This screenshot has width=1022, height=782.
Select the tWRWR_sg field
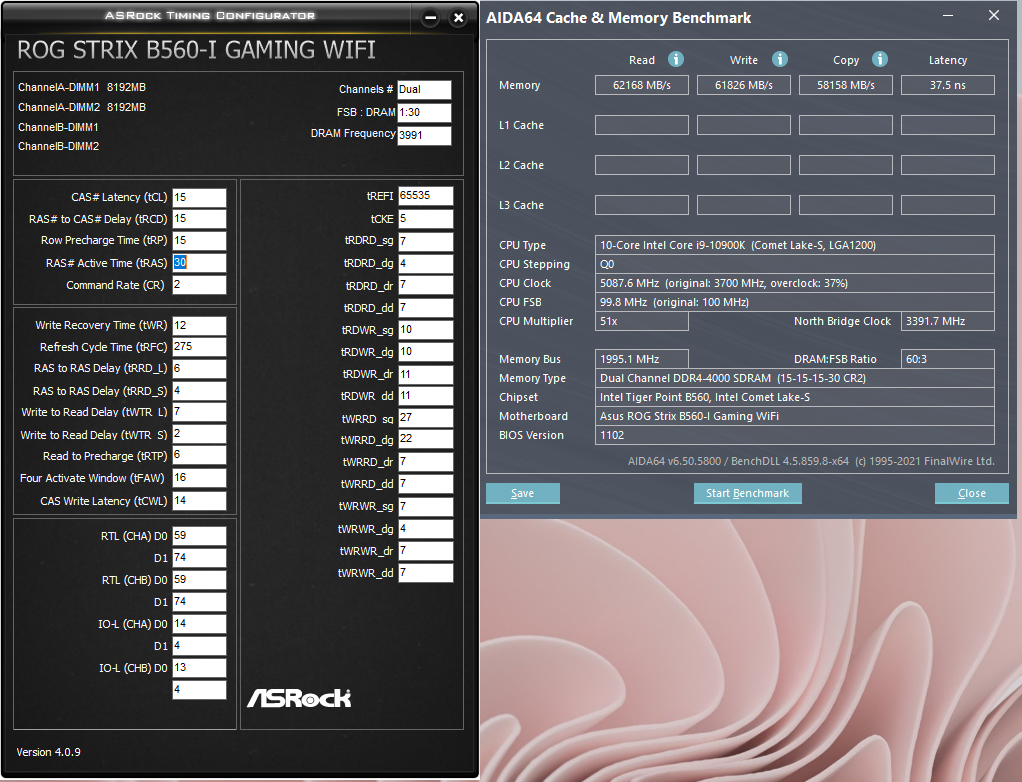coord(426,506)
